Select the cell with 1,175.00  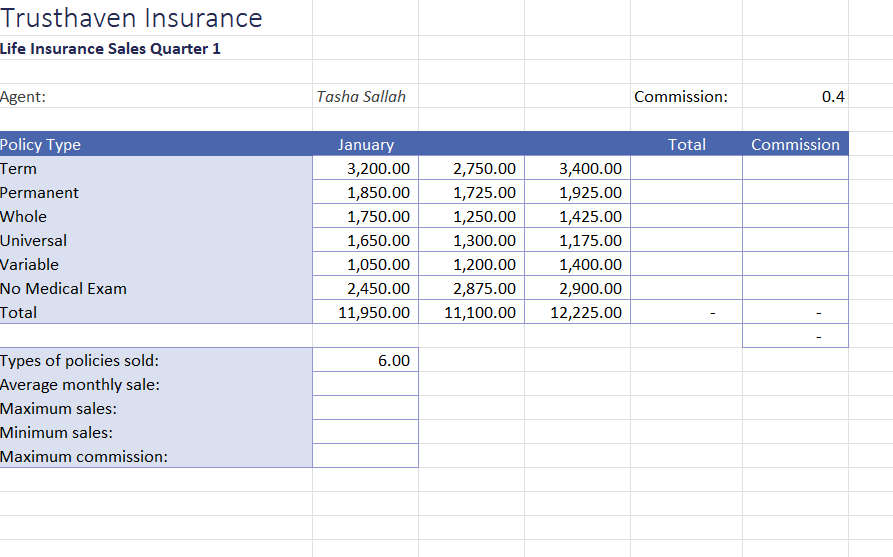click(x=577, y=240)
